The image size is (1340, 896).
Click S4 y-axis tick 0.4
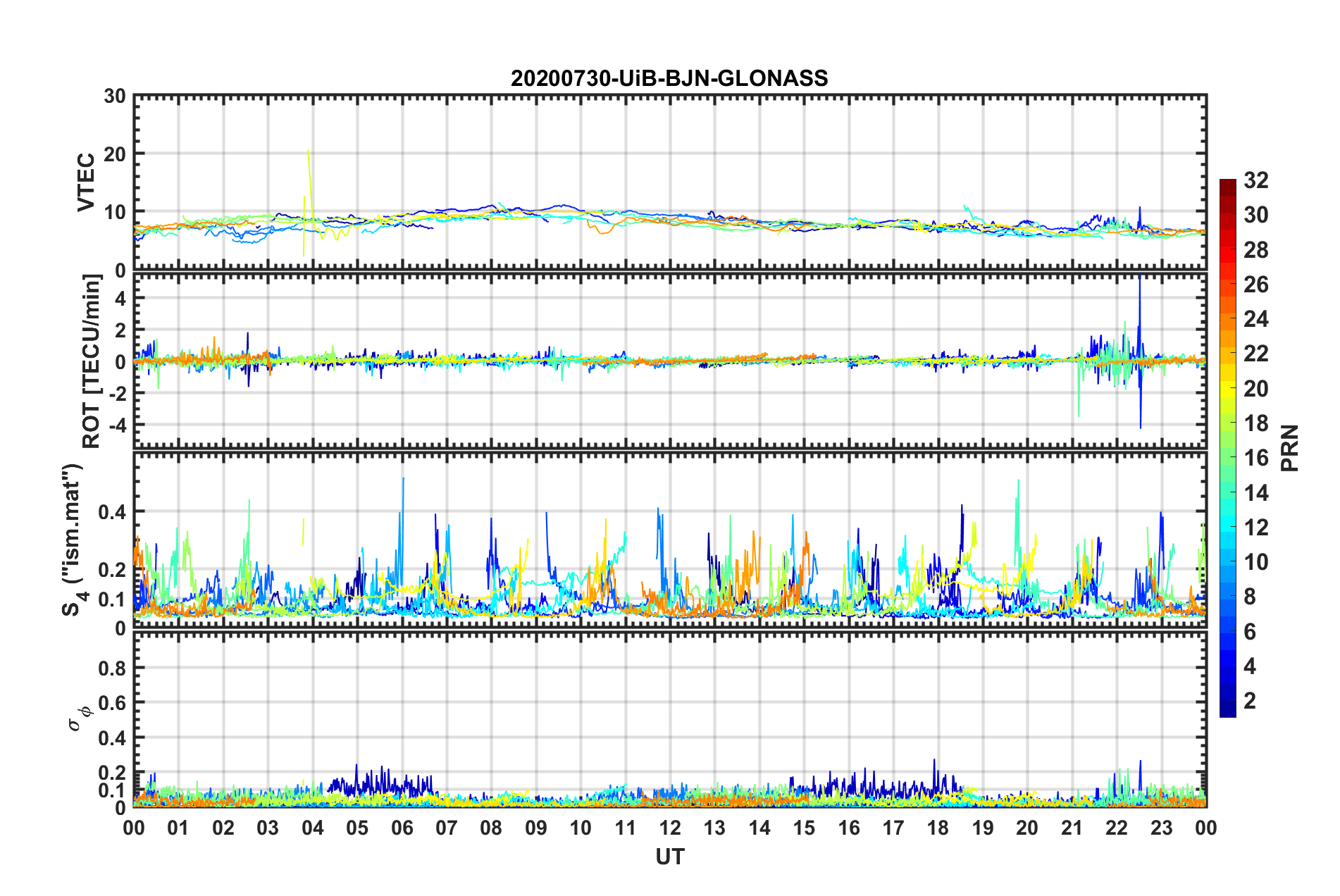click(113, 512)
